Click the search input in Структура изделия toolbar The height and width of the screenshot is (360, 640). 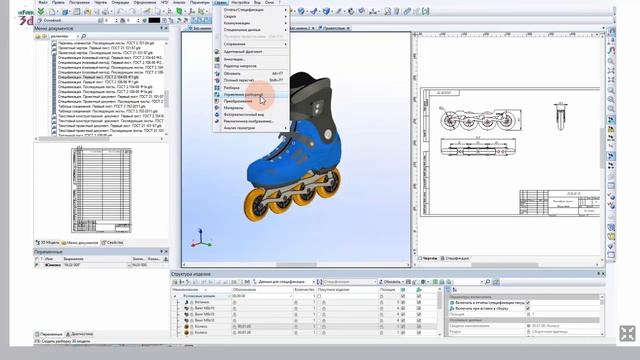(469, 282)
